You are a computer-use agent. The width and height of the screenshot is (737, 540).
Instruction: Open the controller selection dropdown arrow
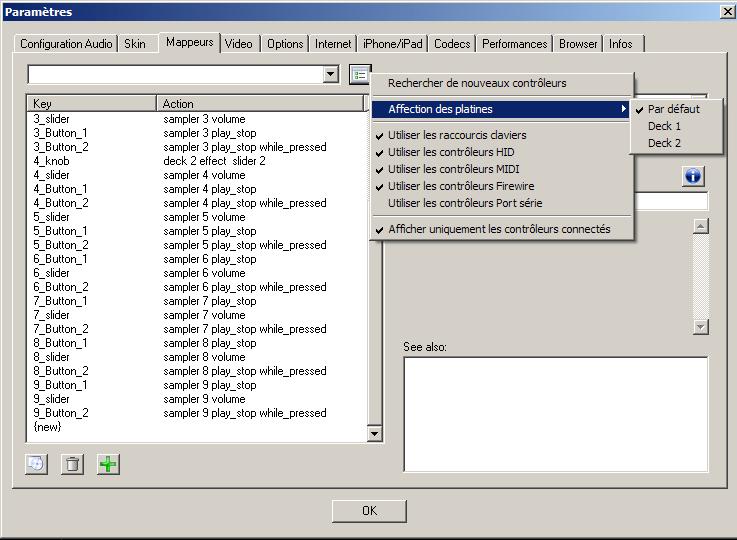331,75
